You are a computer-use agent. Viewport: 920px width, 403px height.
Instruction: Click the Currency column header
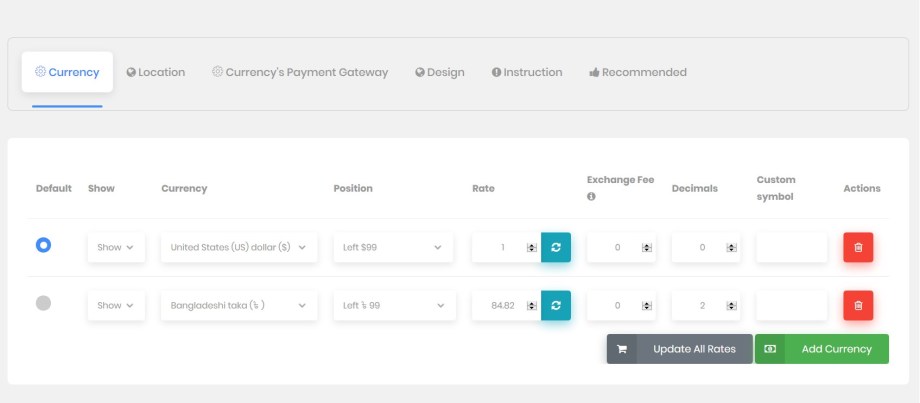184,188
